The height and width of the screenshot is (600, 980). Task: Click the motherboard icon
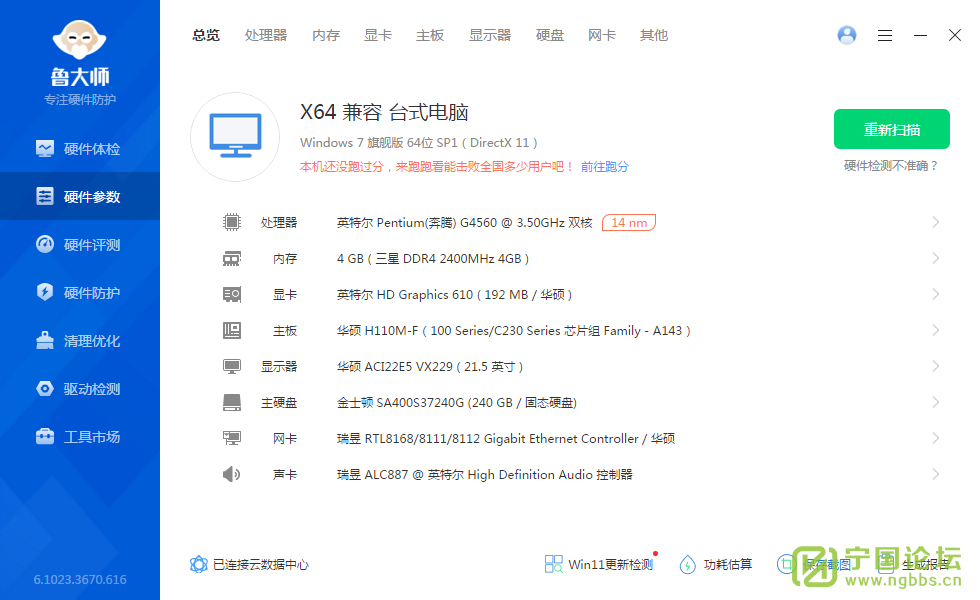click(x=232, y=330)
